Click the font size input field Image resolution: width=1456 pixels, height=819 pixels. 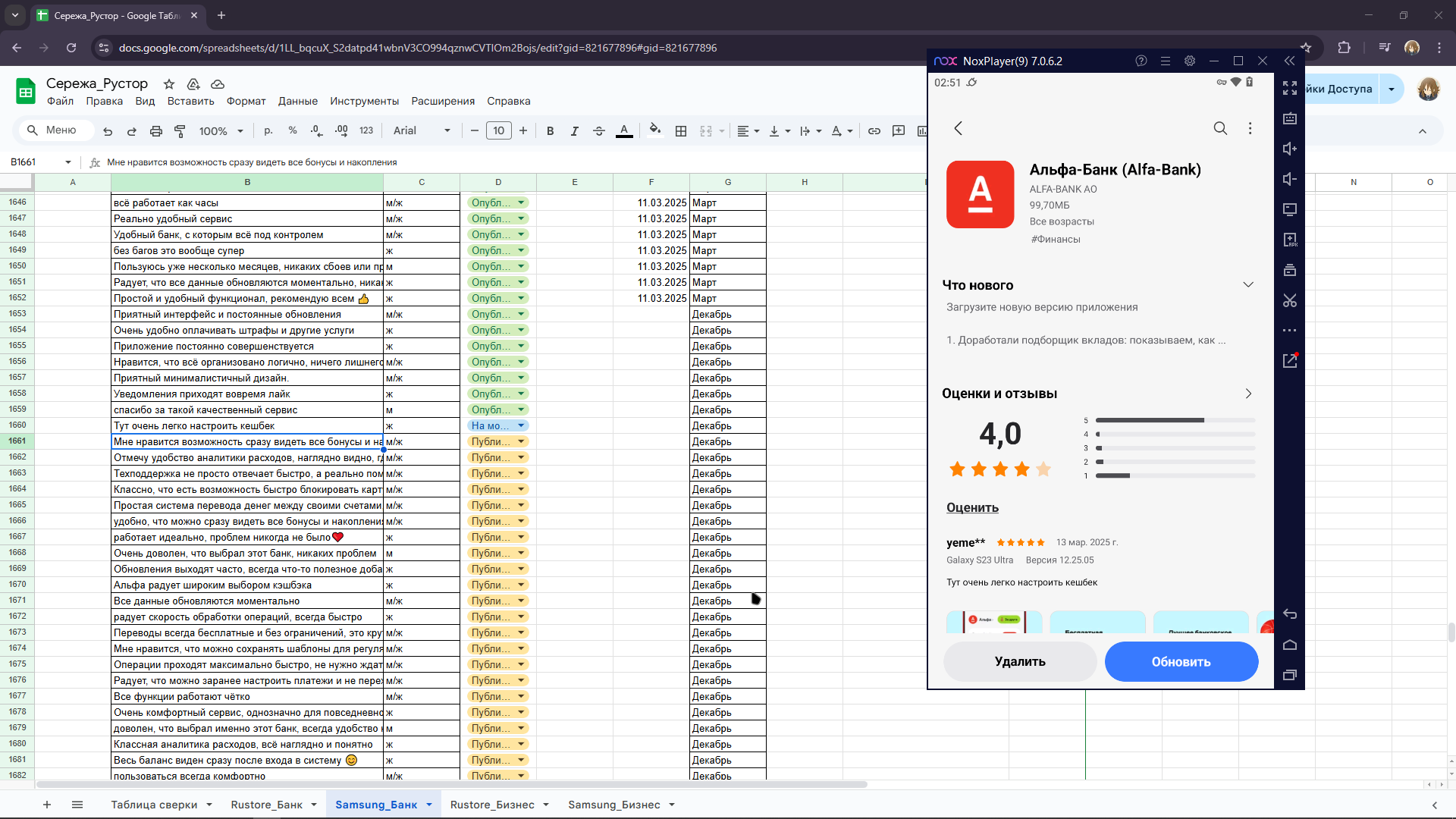point(499,130)
